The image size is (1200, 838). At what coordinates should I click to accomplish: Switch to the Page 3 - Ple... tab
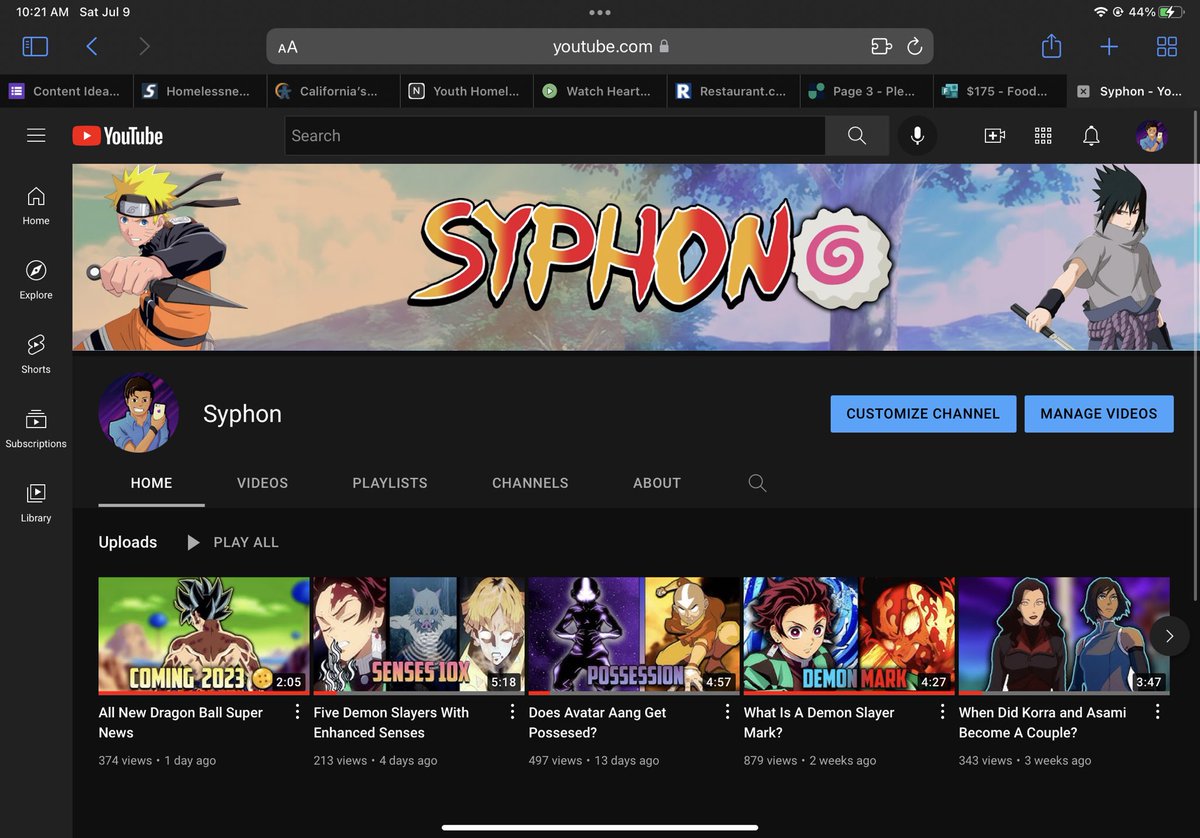pos(866,91)
